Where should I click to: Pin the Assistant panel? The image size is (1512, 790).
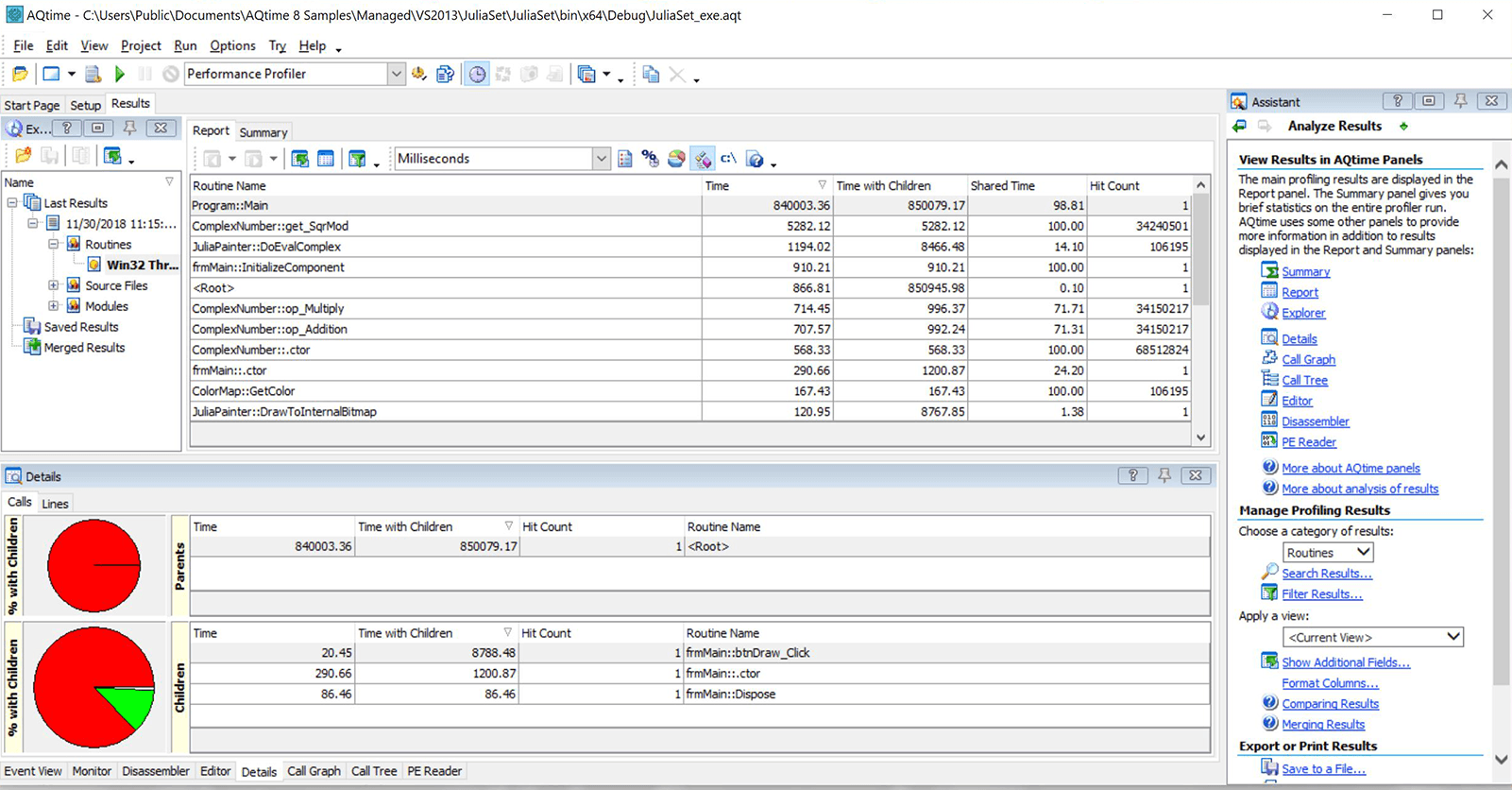click(1460, 101)
